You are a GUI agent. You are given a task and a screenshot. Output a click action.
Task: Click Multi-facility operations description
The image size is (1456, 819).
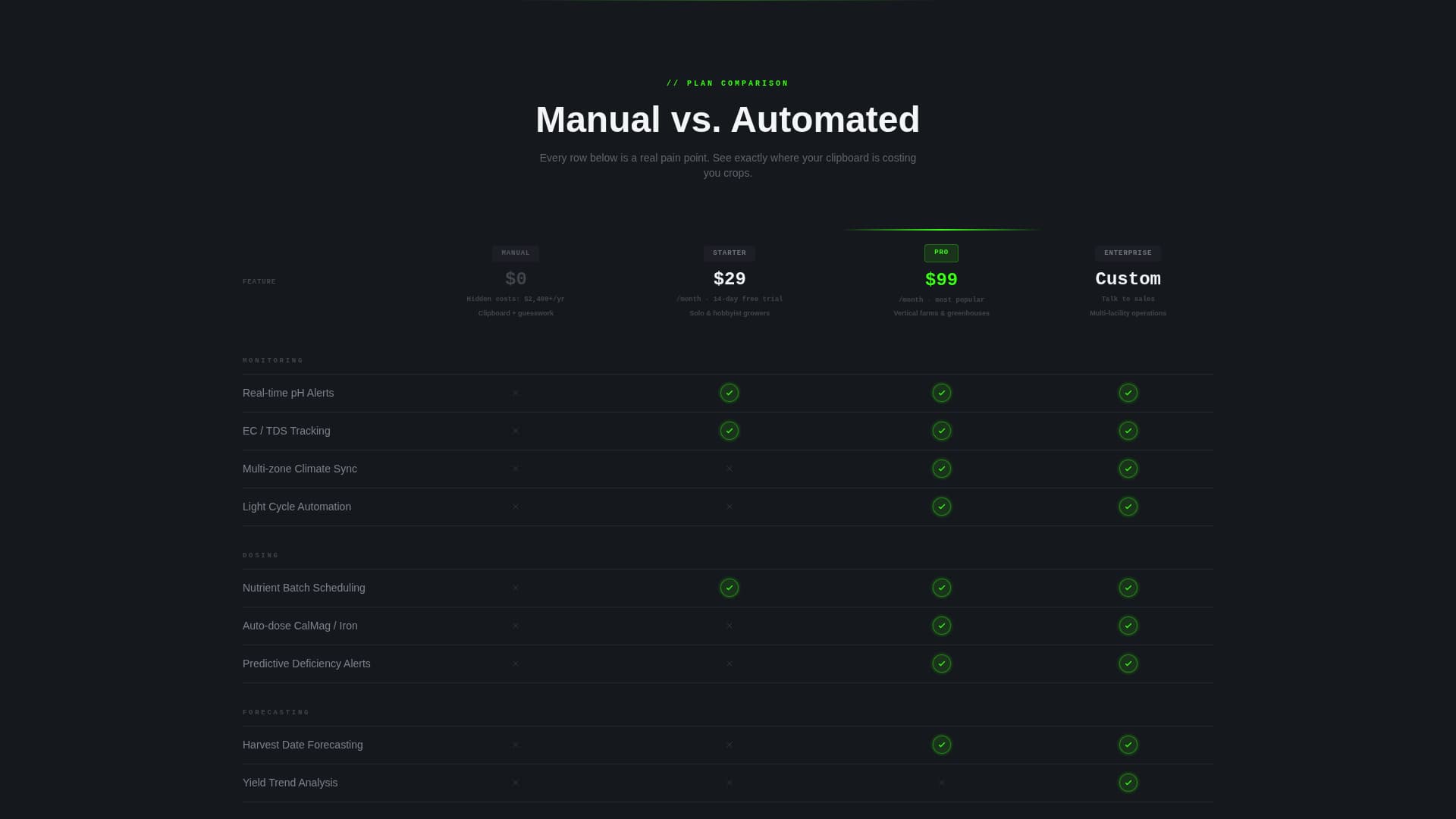1128,313
